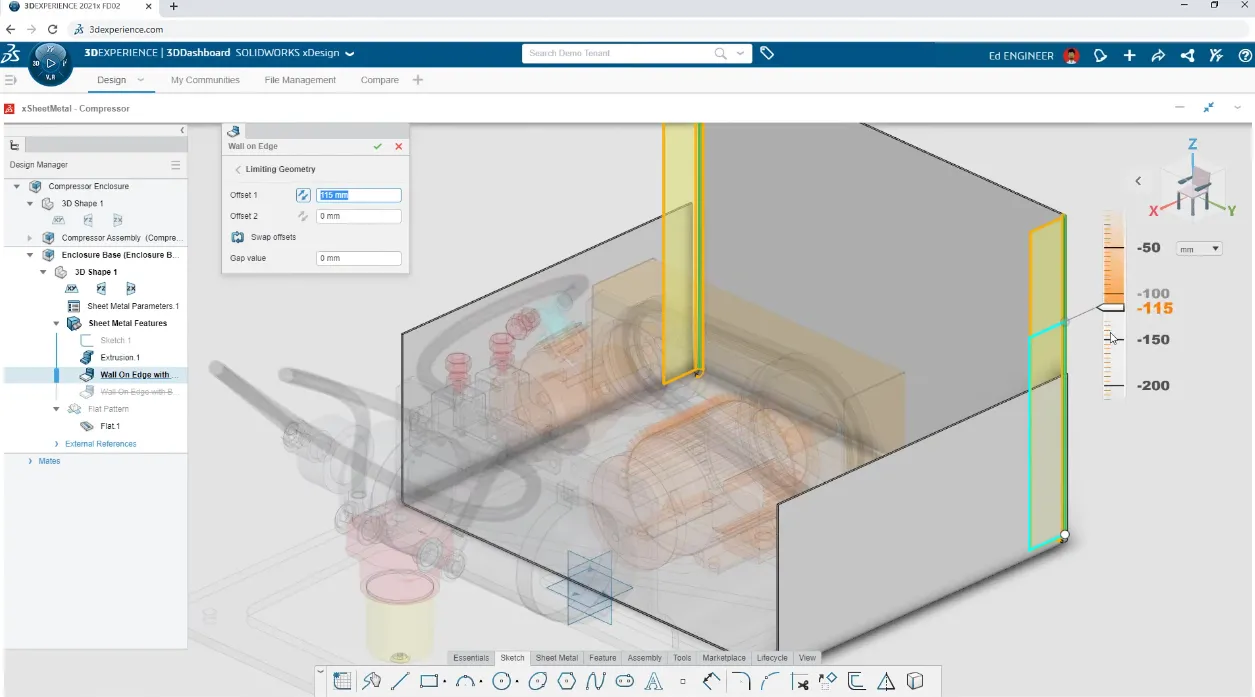The height and width of the screenshot is (697, 1255).
Task: Switch to the Sheet Metal tab
Action: [x=556, y=657]
